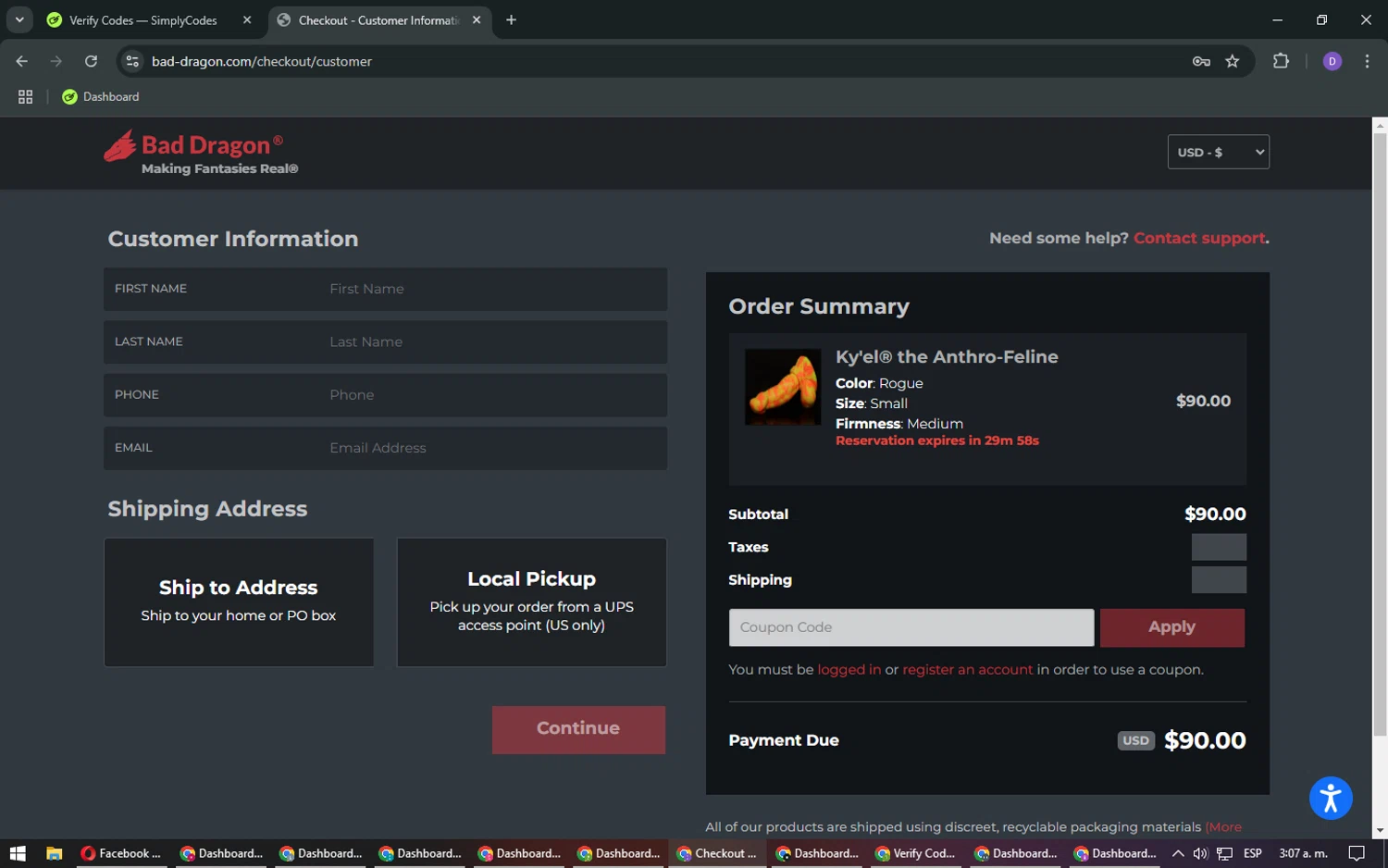Click ESP language indicator

(1253, 853)
